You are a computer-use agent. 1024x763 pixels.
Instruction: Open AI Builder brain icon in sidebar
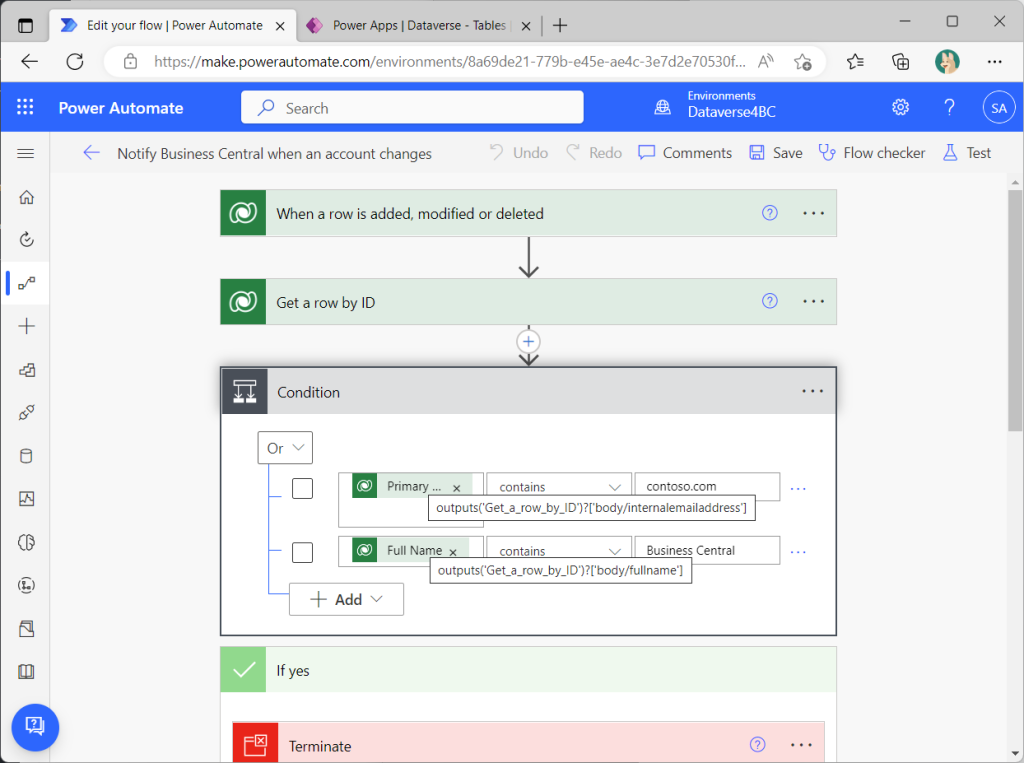click(x=26, y=542)
